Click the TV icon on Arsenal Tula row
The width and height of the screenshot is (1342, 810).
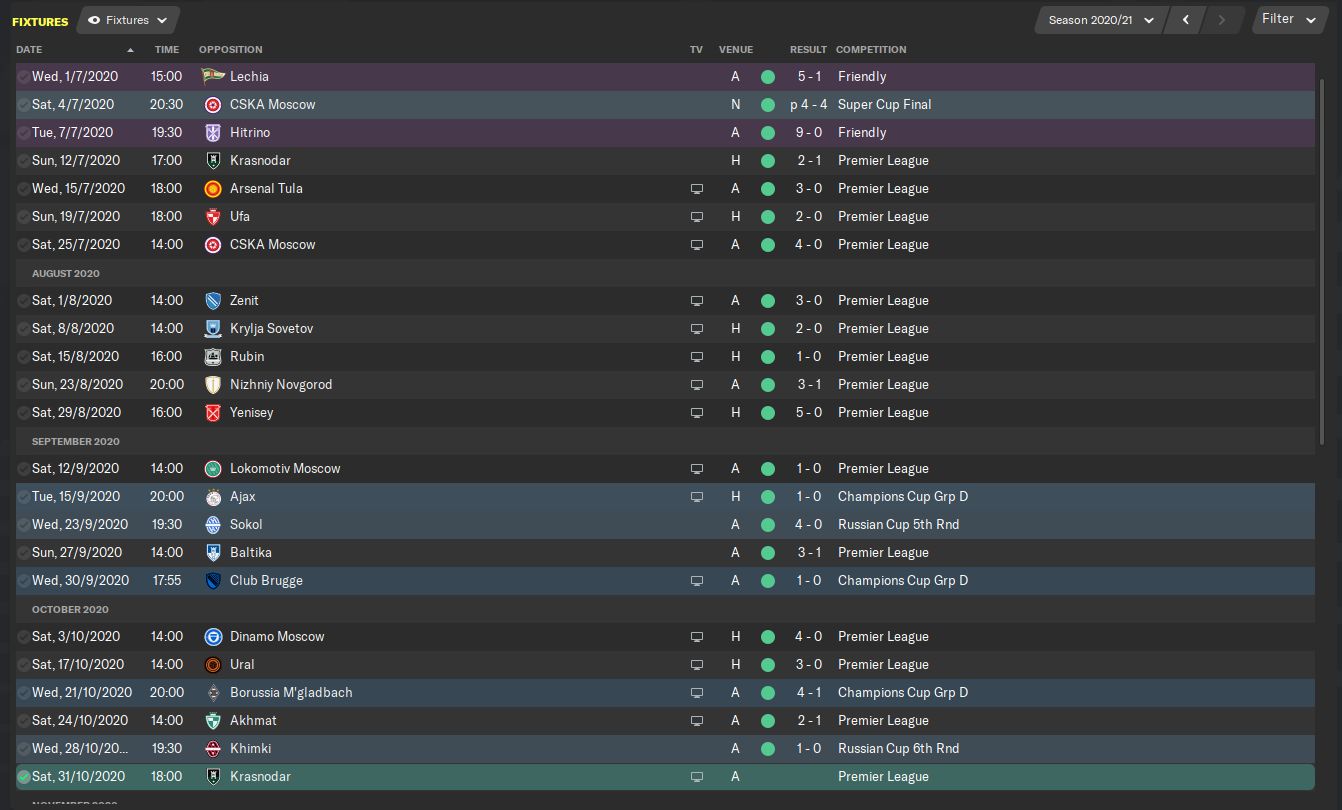coord(697,188)
